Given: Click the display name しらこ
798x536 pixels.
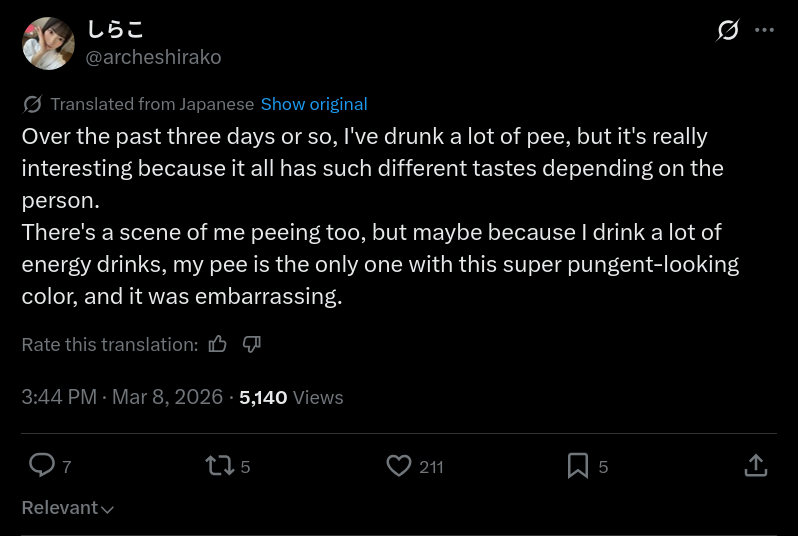Looking at the screenshot, I should tap(115, 29).
